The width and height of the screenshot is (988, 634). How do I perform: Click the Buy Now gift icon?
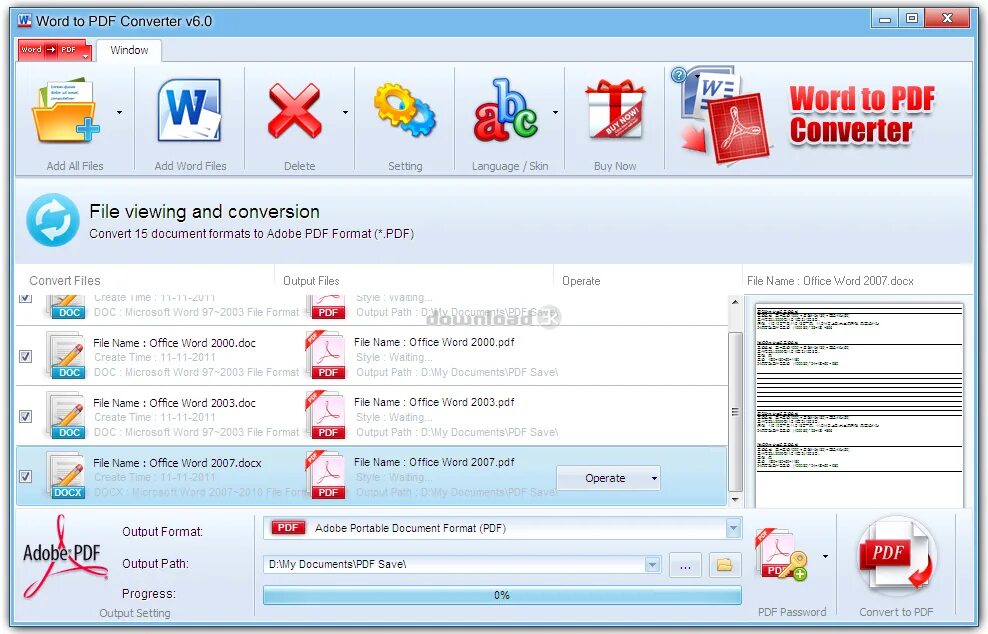click(615, 109)
